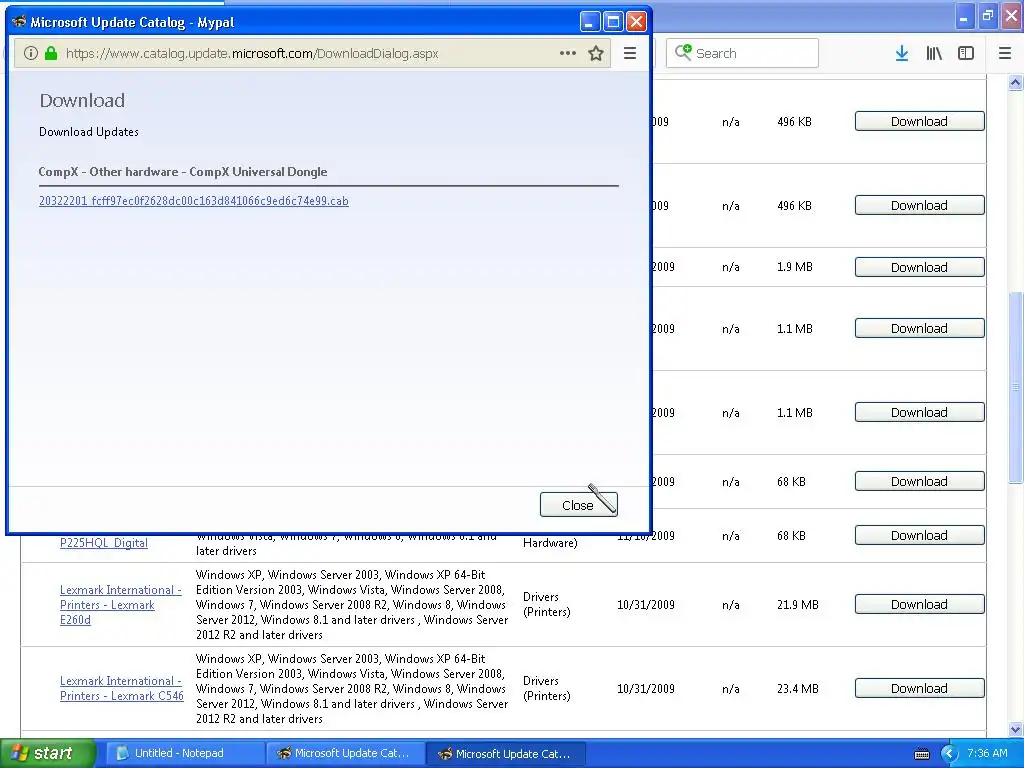Switch to first Microsoft Update Catalog taskbar item
Viewport: 1024px width, 768px height.
click(345, 753)
